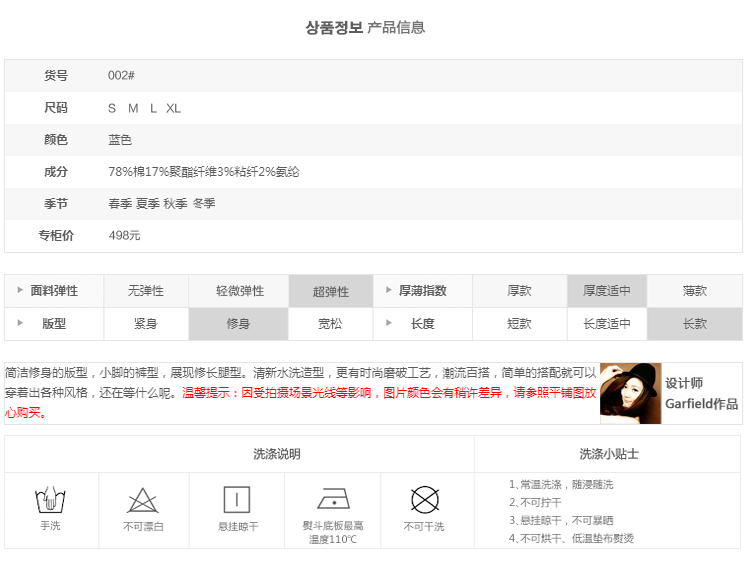Viewport: 749px width, 567px height.
Task: Click size S in the size row
Action: (112, 108)
